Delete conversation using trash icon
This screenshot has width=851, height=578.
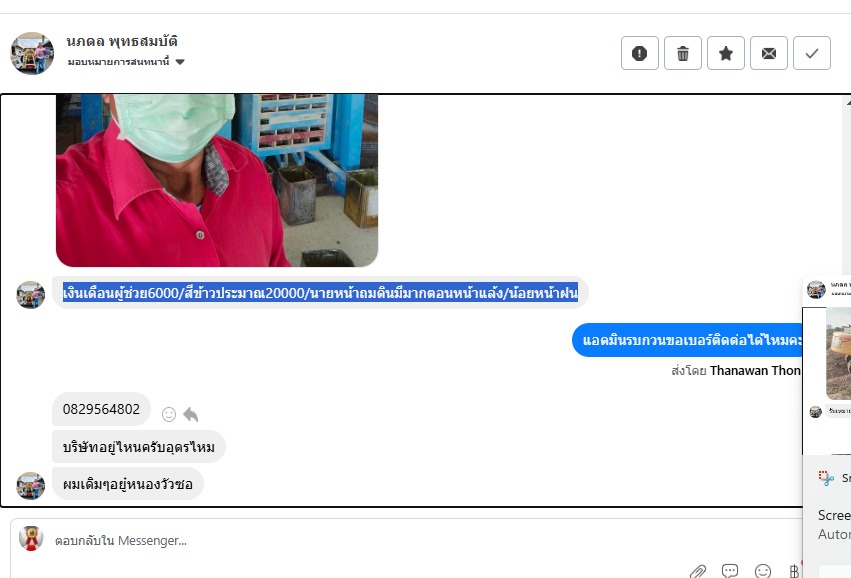pos(683,53)
